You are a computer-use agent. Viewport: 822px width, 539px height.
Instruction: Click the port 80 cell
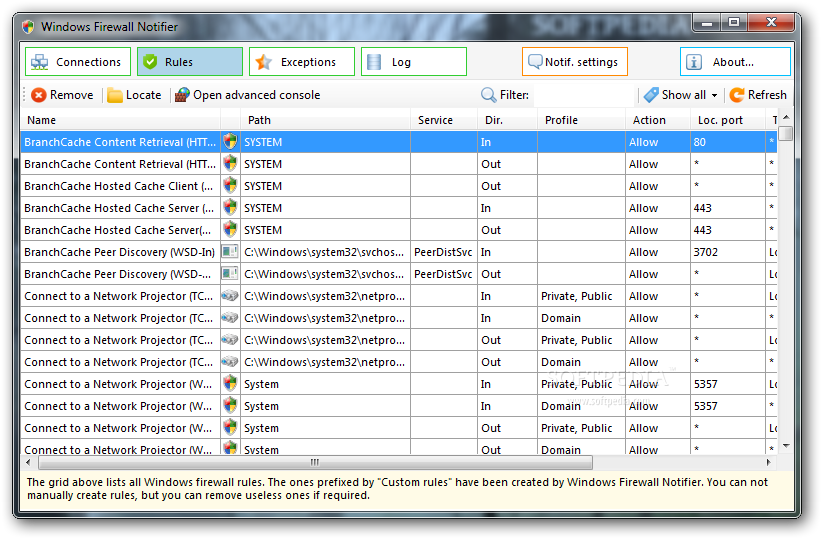pyautogui.click(x=728, y=142)
